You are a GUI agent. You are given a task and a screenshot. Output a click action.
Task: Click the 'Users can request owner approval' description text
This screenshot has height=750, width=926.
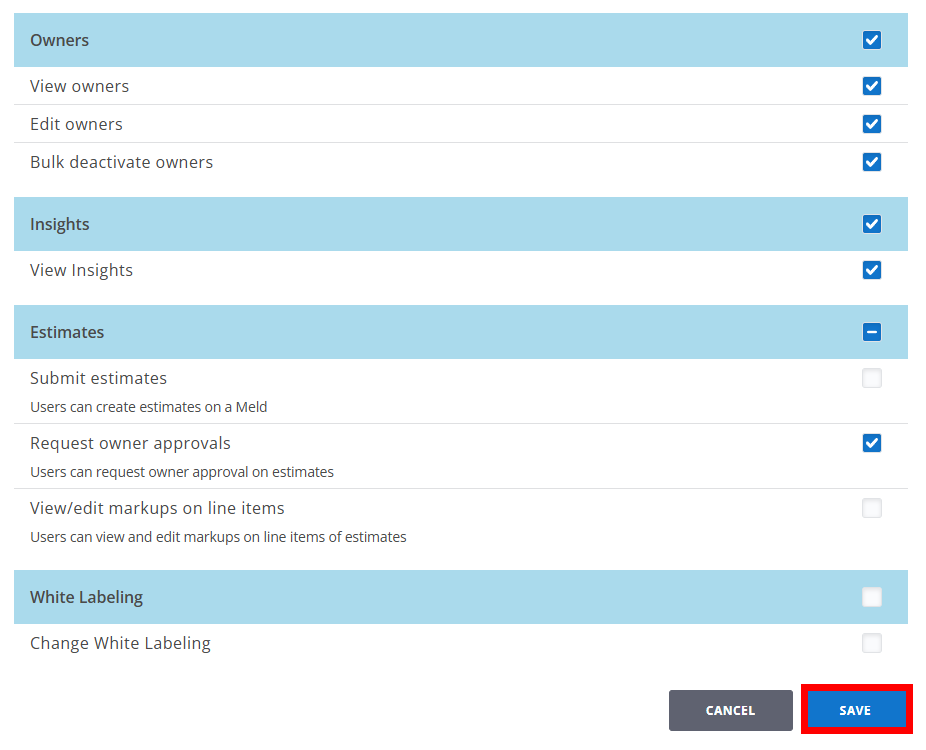(181, 472)
